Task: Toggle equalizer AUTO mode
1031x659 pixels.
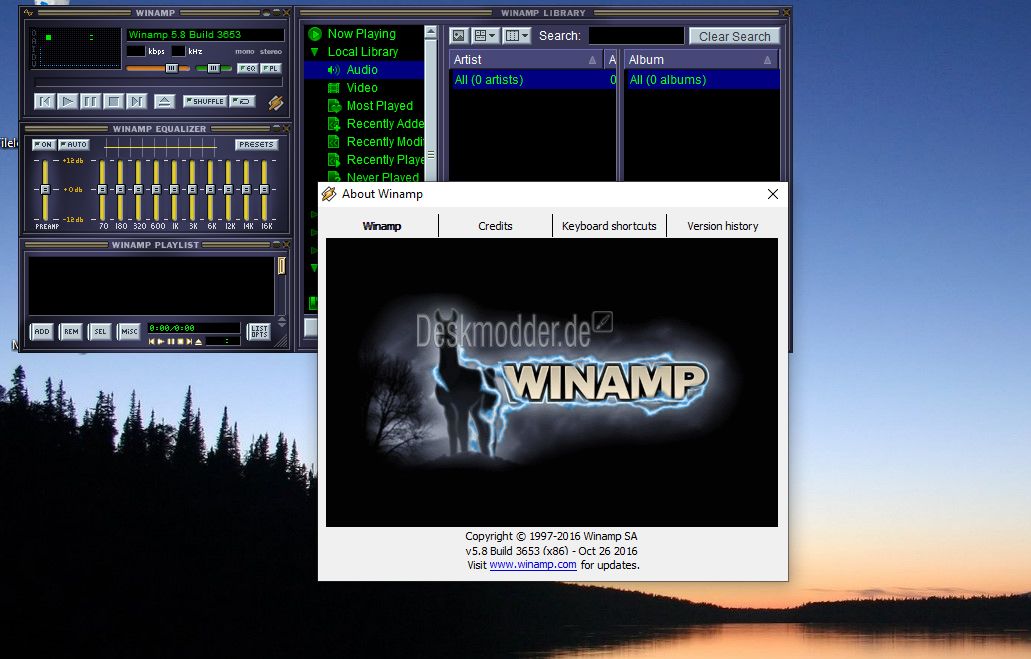Action: [x=73, y=145]
